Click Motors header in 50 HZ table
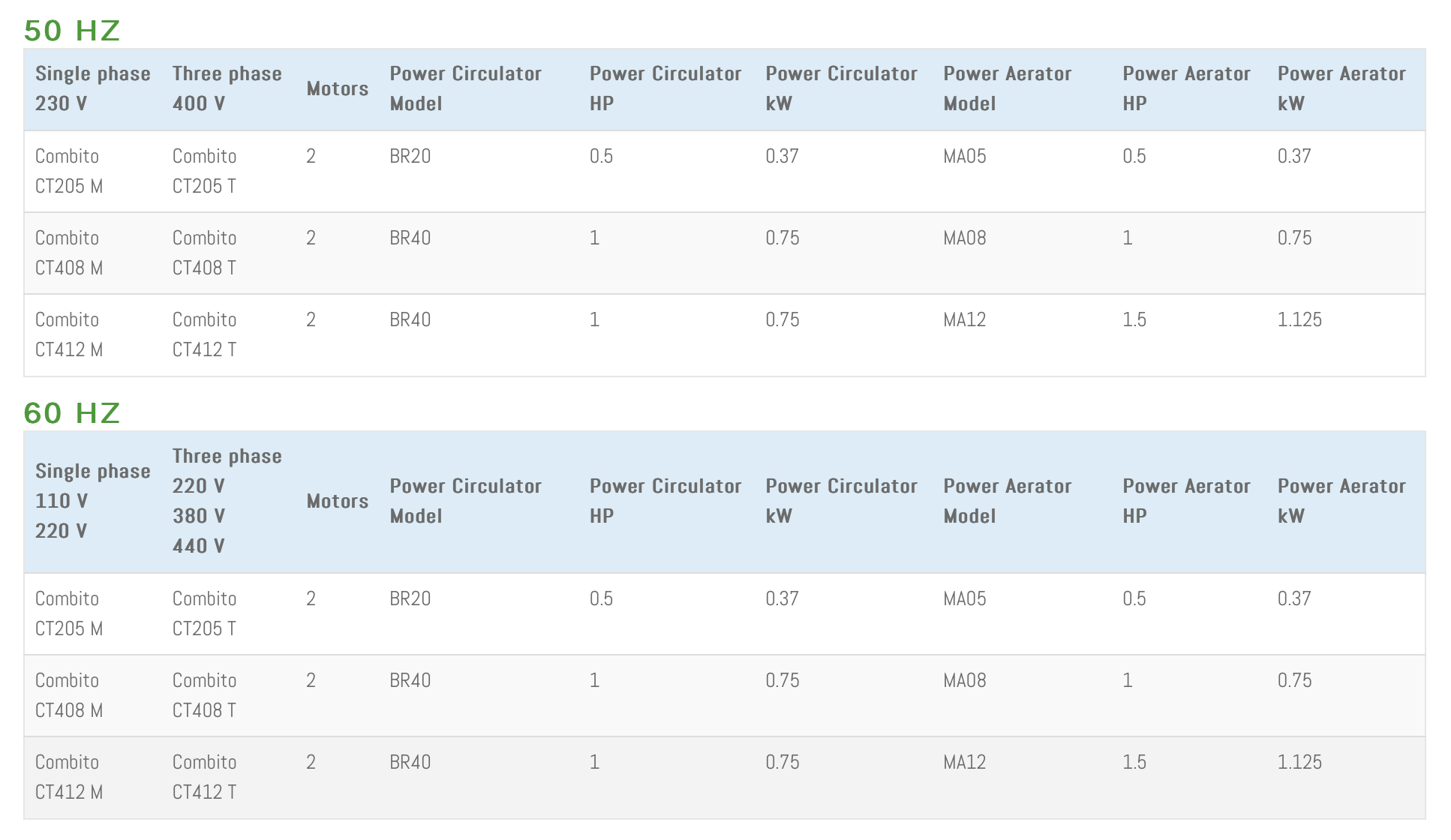 pyautogui.click(x=337, y=88)
